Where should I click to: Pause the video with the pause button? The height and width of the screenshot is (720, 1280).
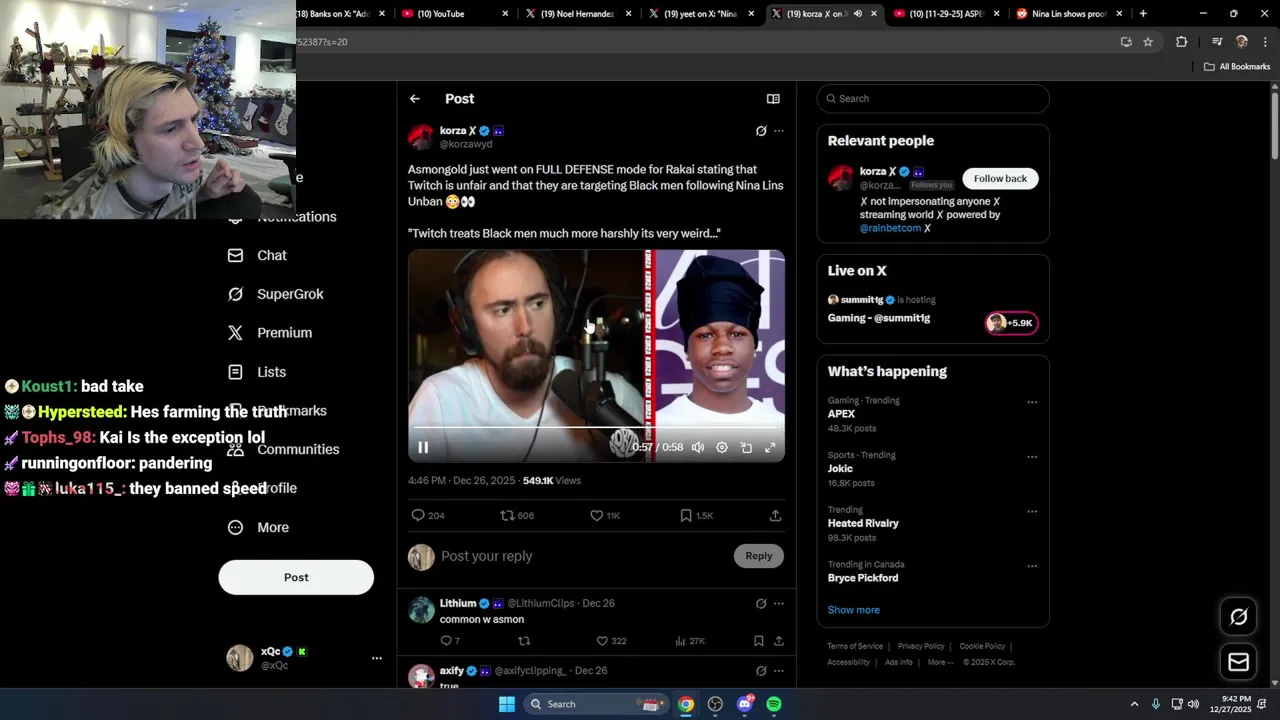(423, 448)
